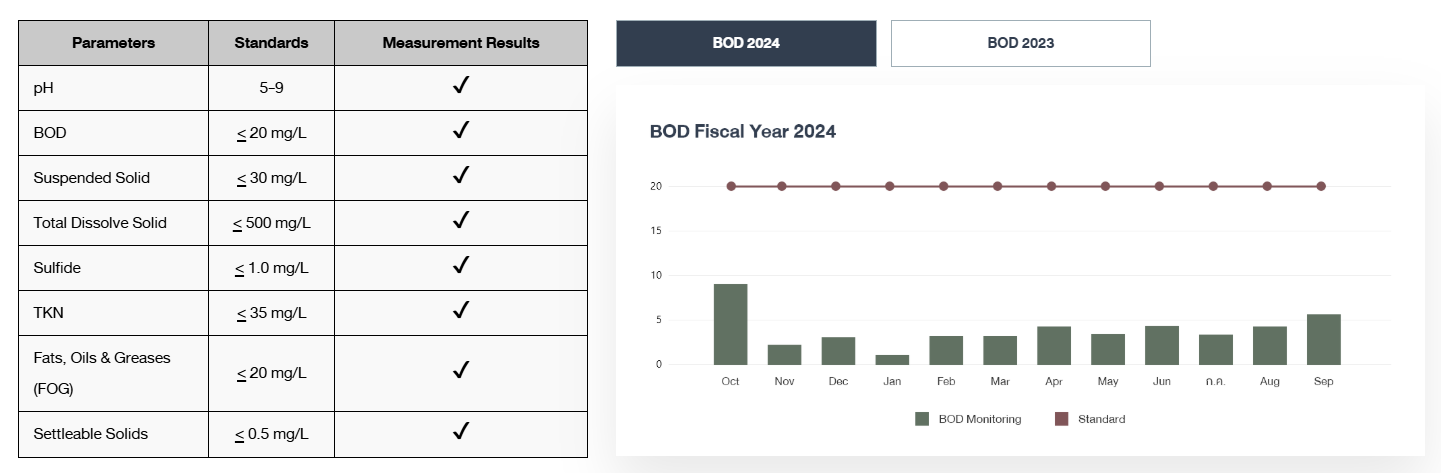Toggle the Standard legend red swatch
Image resolution: width=1441 pixels, height=473 pixels.
[1062, 419]
